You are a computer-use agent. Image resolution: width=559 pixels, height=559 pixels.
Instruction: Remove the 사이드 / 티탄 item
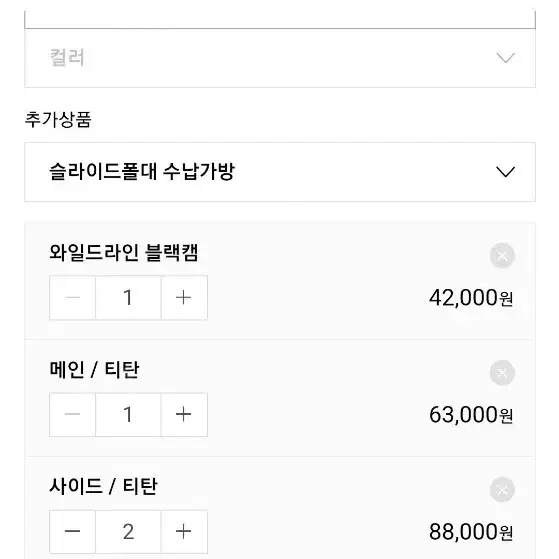[x=502, y=489]
